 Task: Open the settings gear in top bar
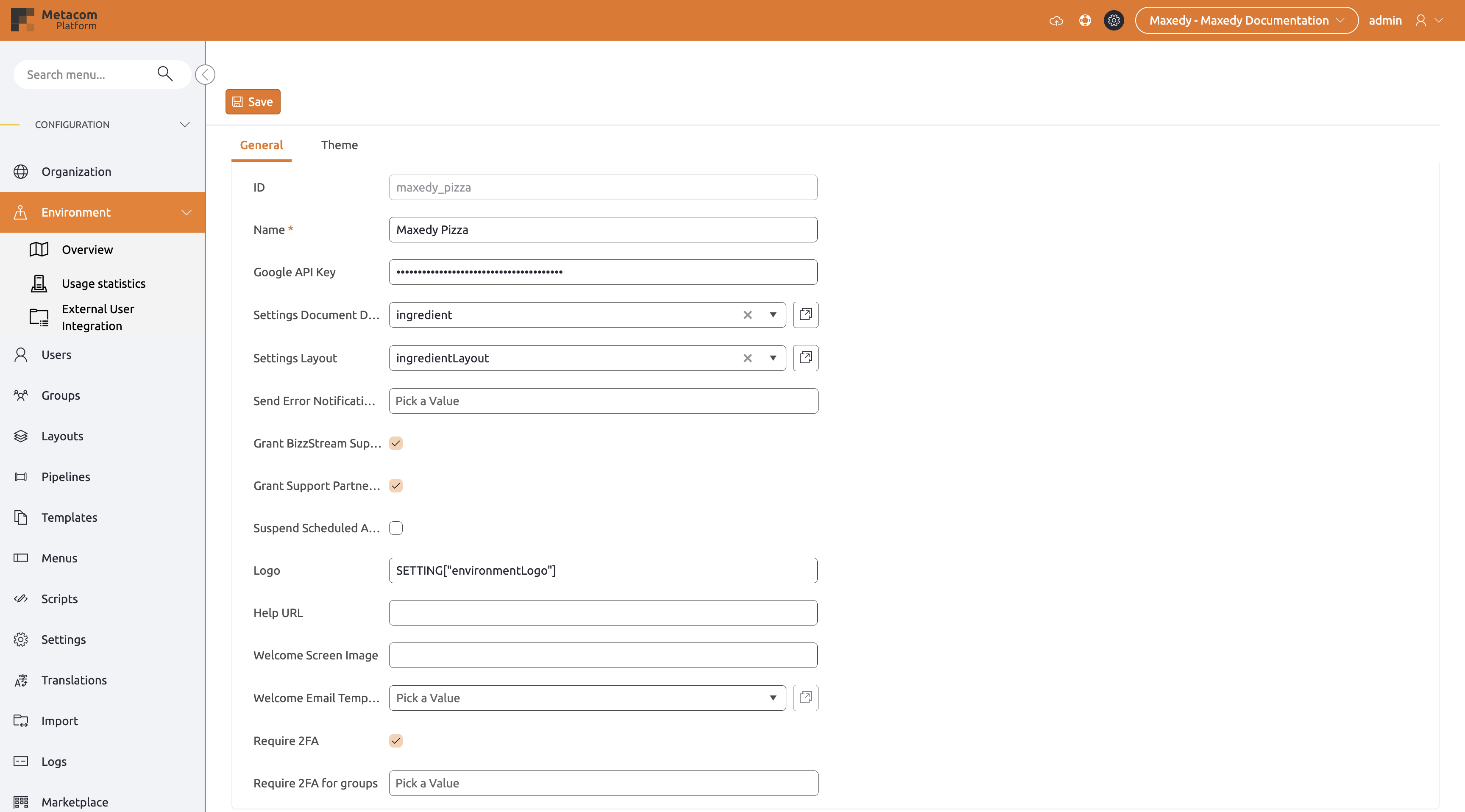1114,20
